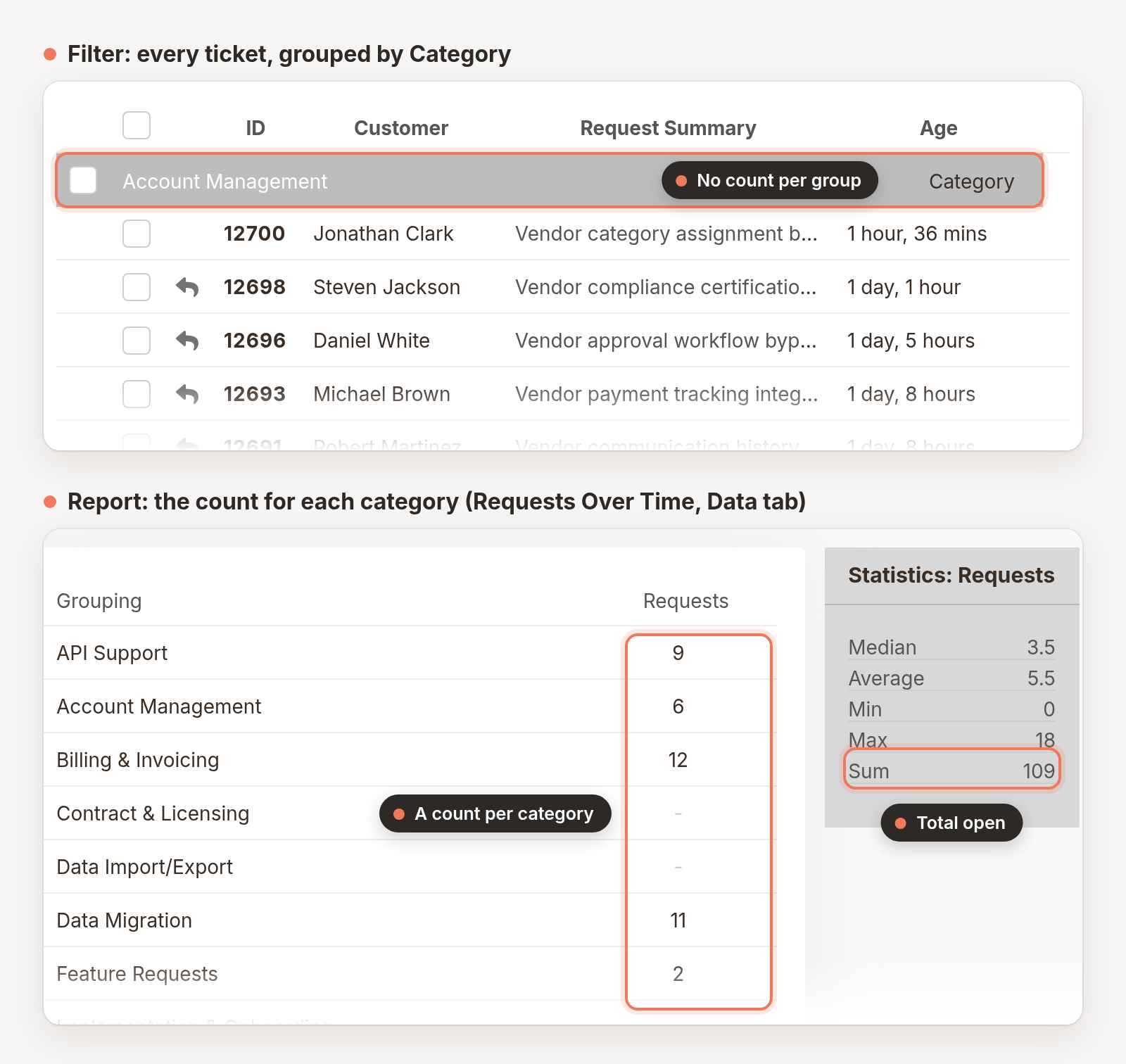
Task: Click the Sum value 109 in Statistics
Action: click(1038, 771)
